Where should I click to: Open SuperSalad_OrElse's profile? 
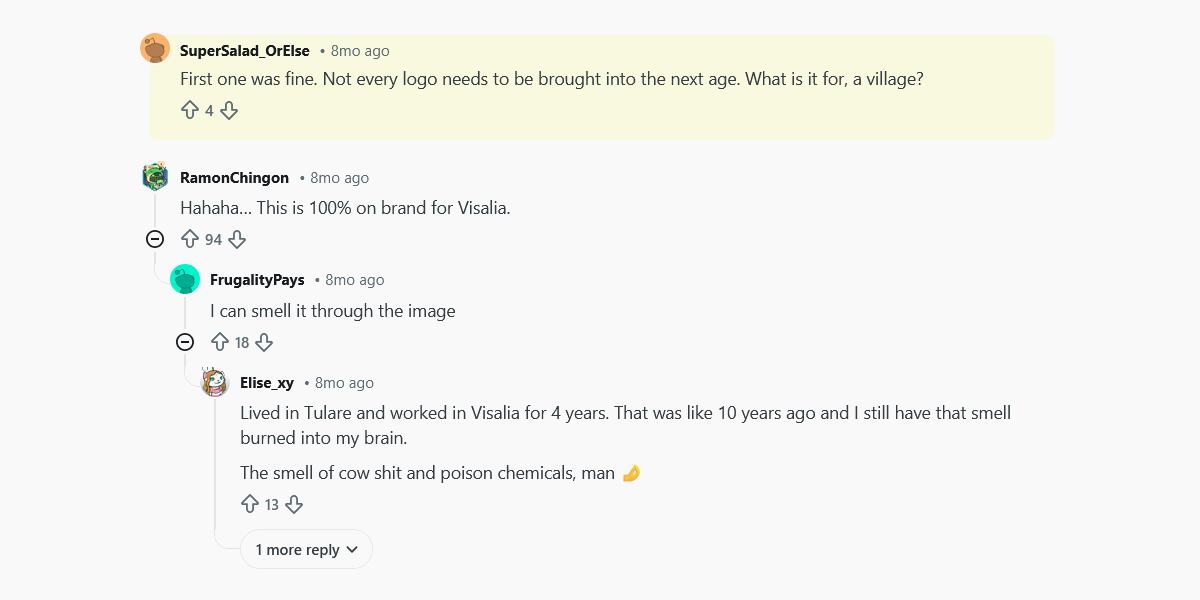(x=243, y=50)
